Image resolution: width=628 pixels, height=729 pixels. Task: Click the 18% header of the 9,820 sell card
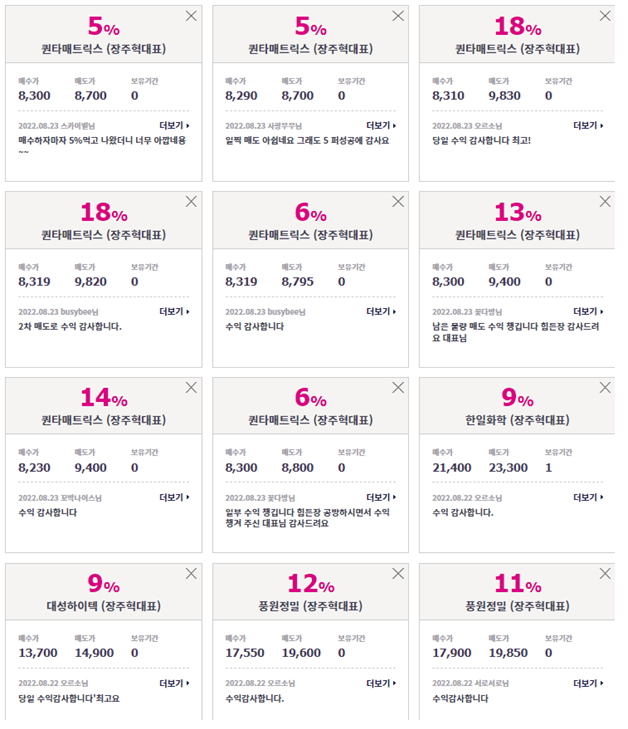(104, 212)
